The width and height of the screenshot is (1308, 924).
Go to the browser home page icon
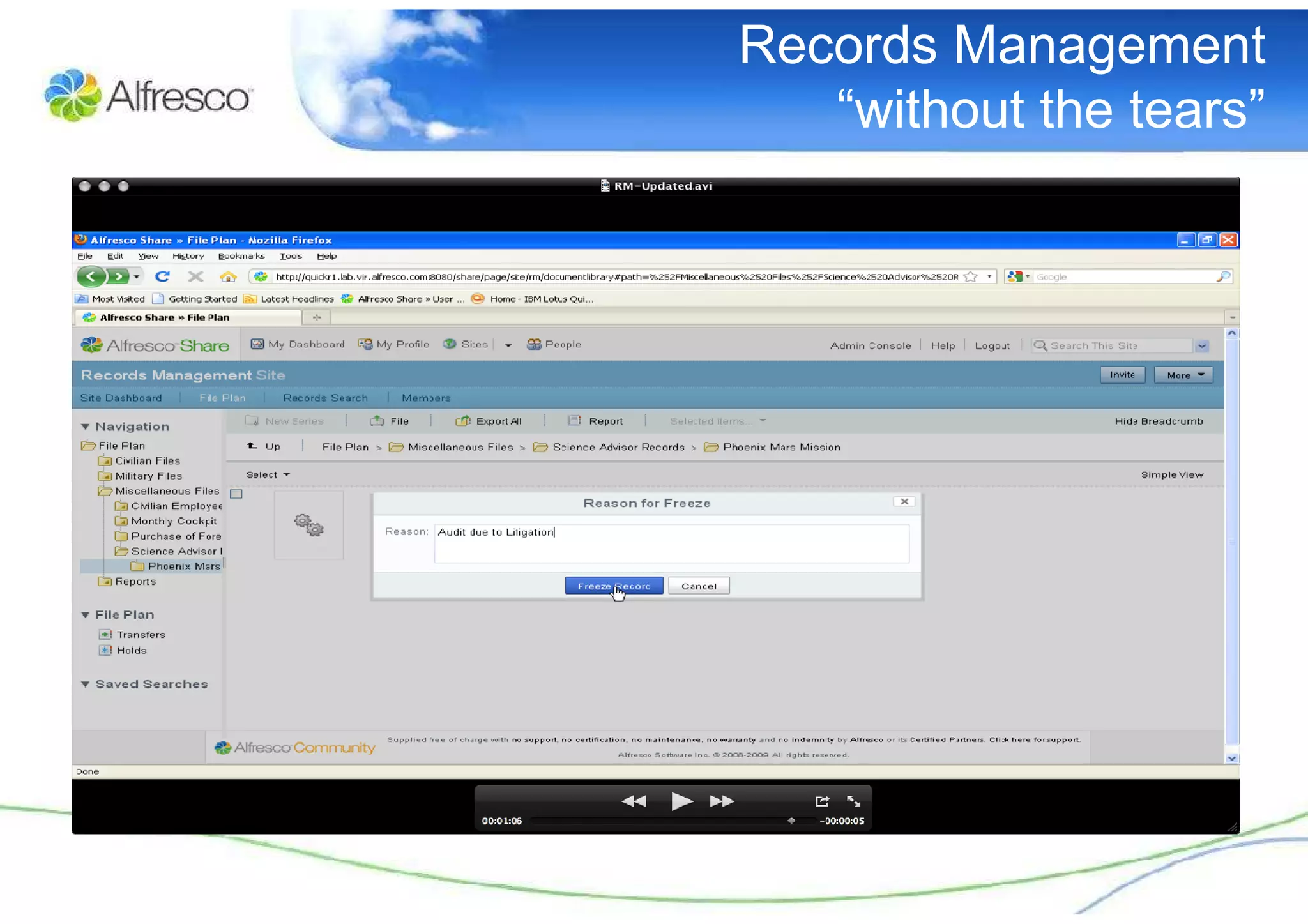point(228,276)
